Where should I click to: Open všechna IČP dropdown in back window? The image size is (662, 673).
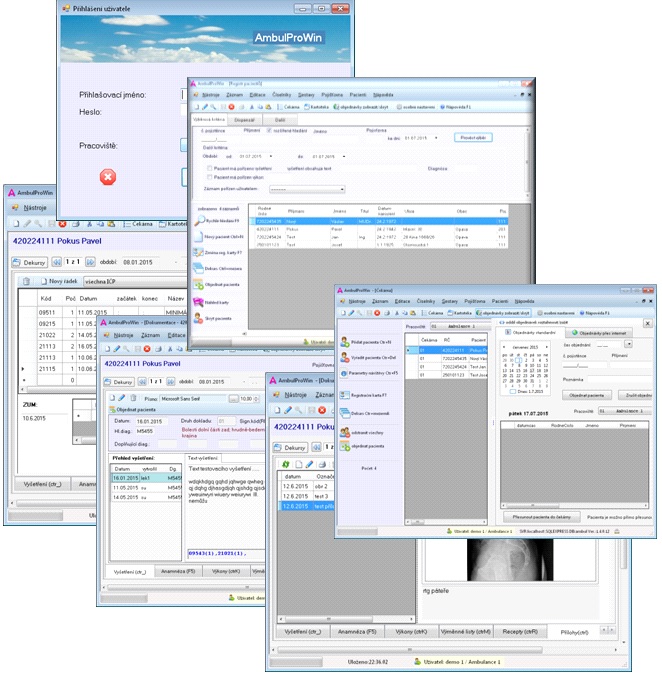(x=135, y=281)
